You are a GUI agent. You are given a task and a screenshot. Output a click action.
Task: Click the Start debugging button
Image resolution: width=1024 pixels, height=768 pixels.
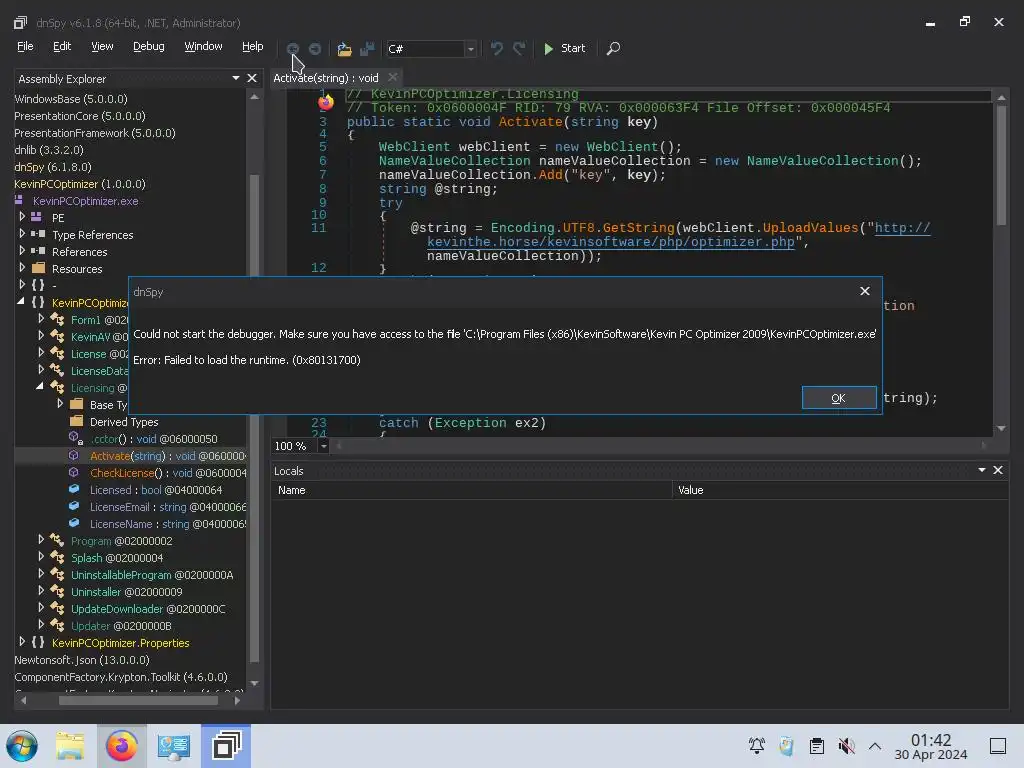coord(564,48)
